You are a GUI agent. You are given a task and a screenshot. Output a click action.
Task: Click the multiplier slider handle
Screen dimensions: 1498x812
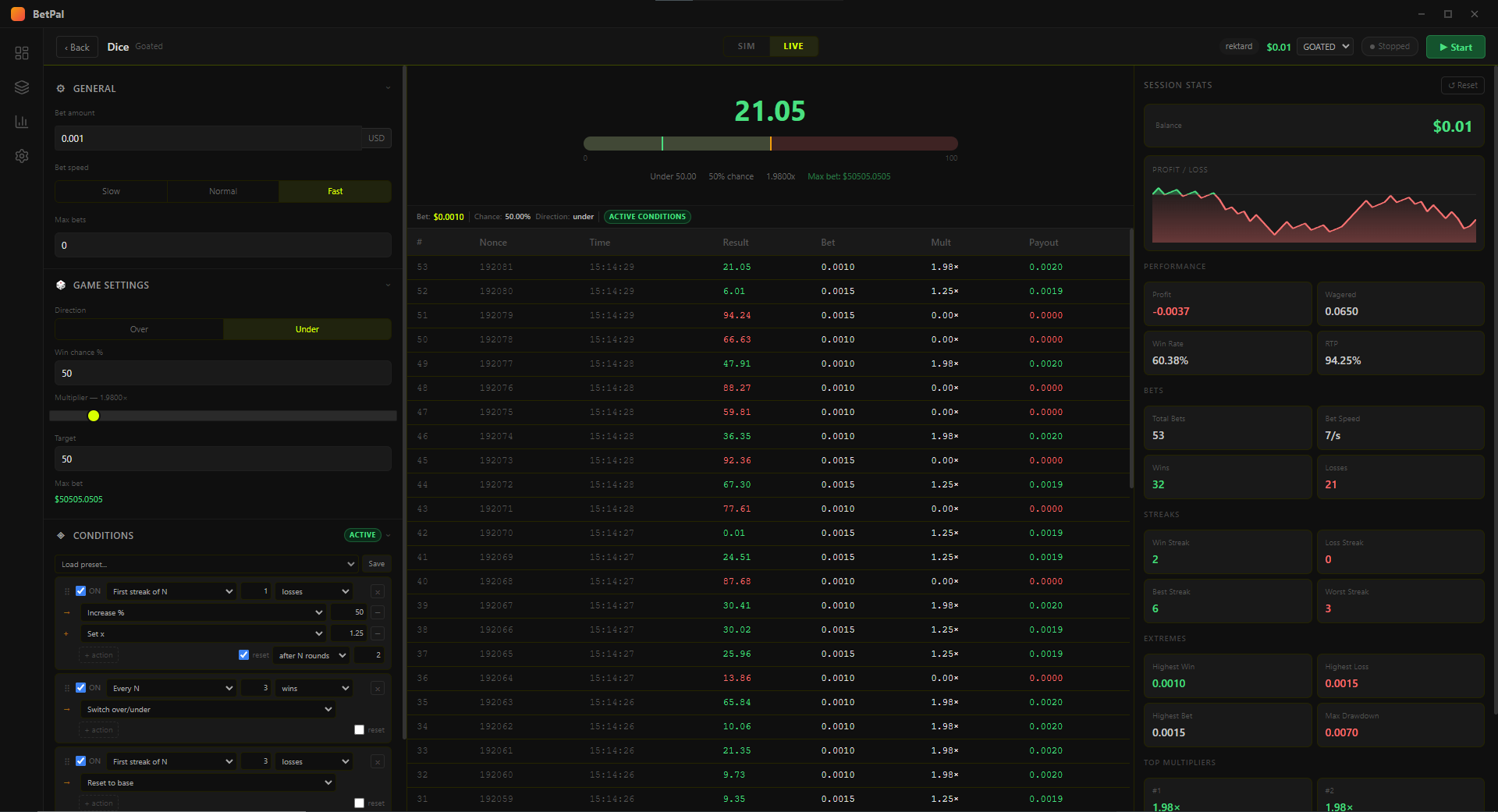click(94, 416)
